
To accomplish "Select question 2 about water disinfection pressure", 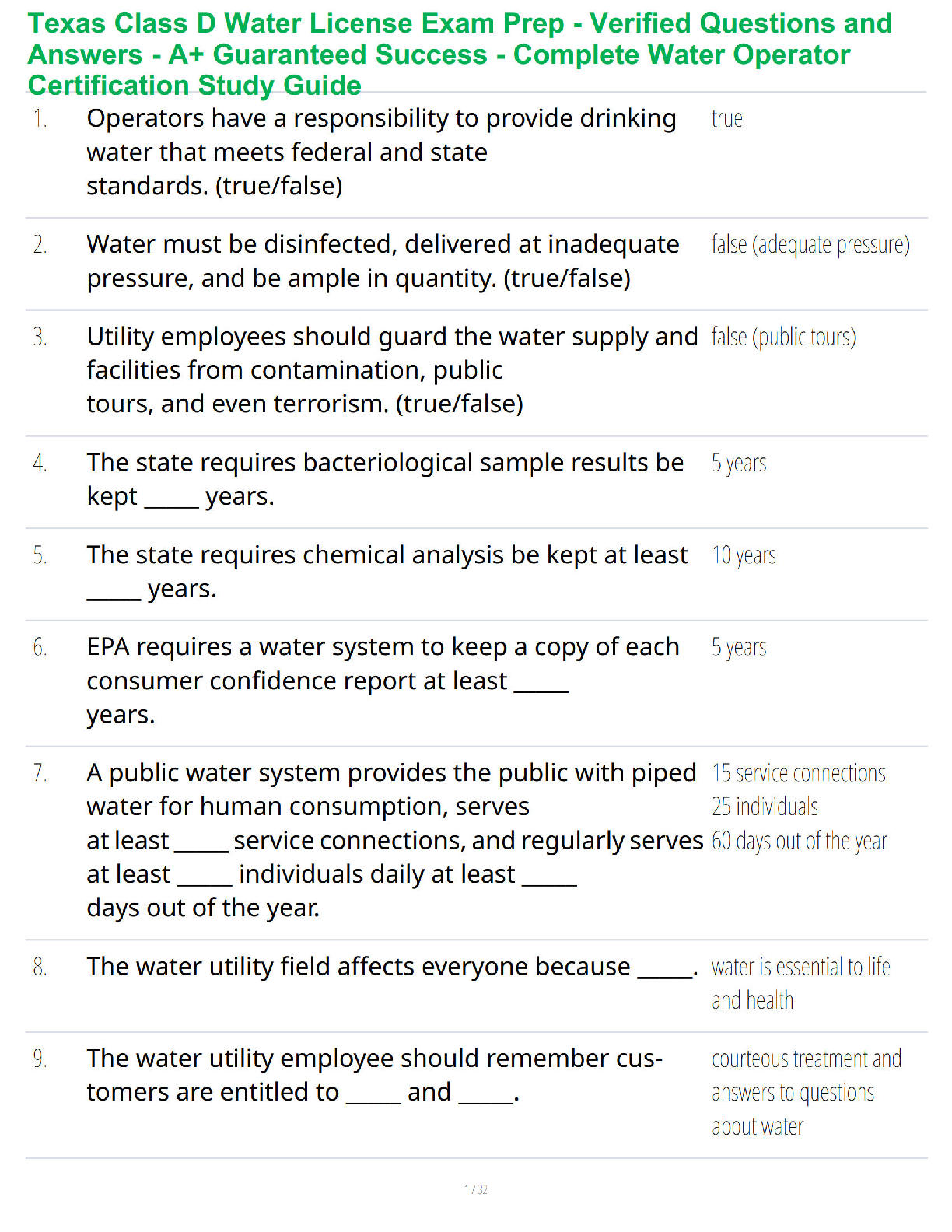I will click(383, 261).
